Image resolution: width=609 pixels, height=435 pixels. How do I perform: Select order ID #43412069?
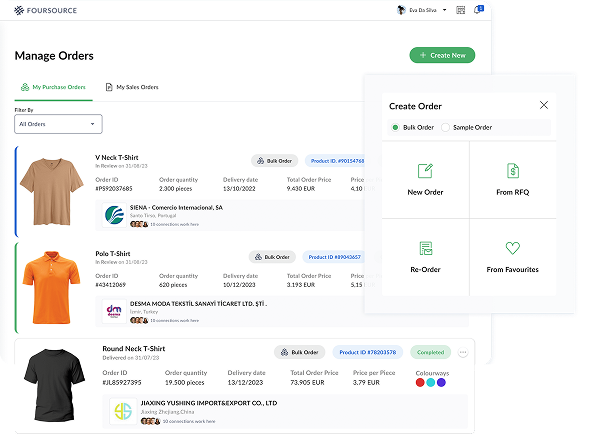[x=111, y=285]
